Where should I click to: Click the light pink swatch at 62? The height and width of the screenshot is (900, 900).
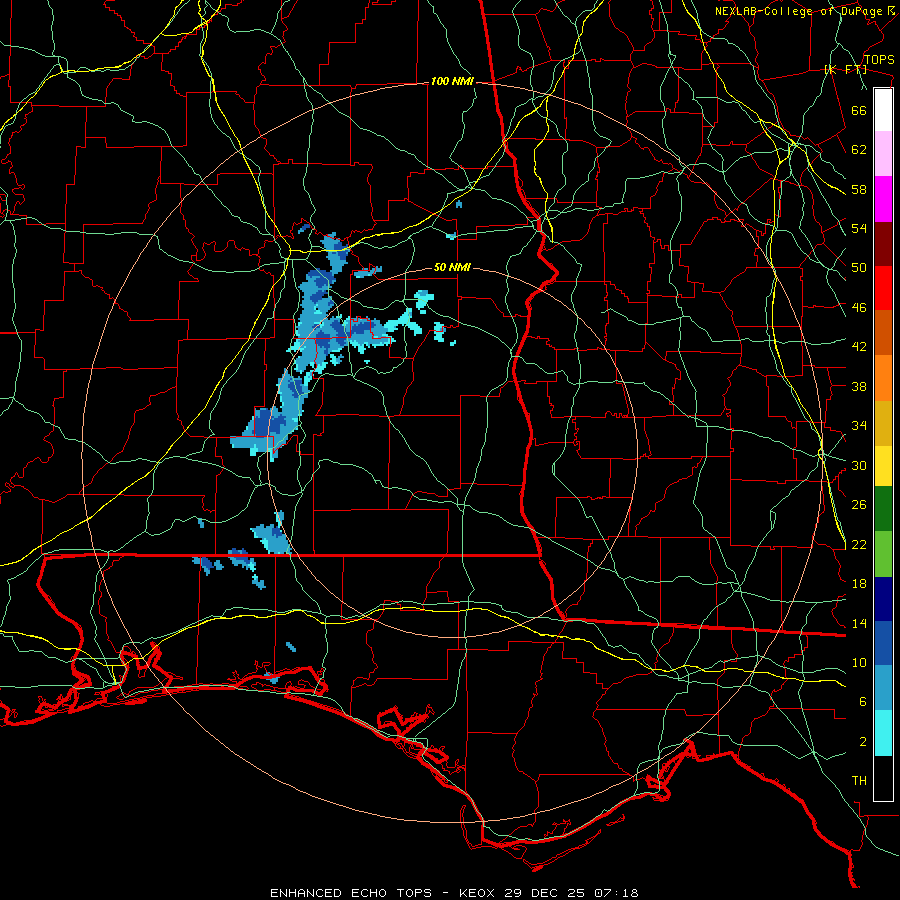[883, 154]
